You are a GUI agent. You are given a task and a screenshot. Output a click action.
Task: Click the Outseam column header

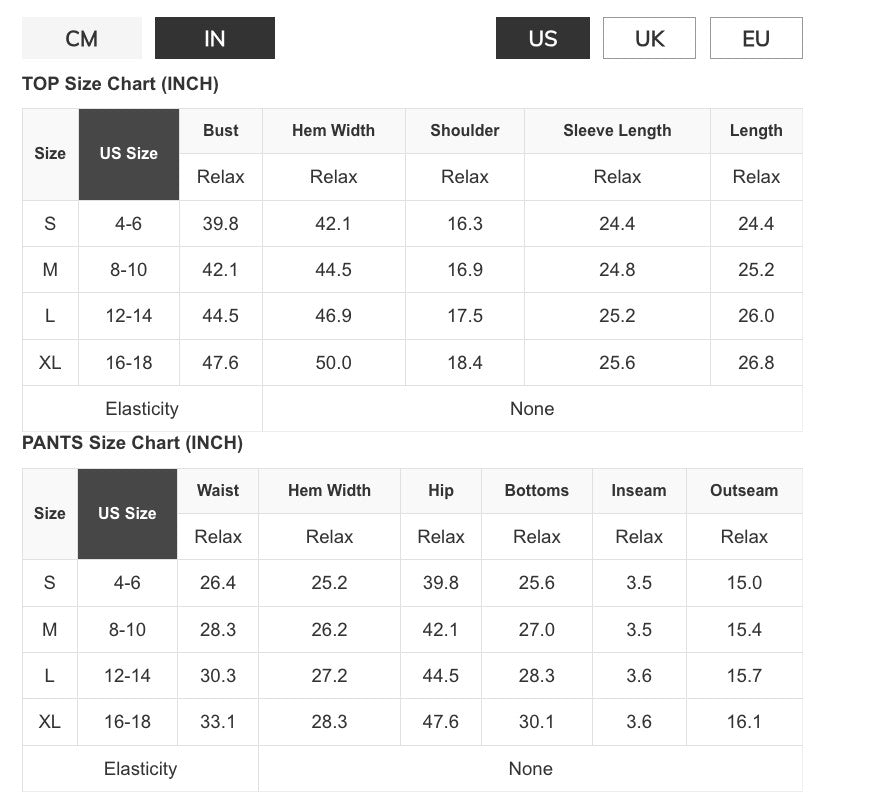(744, 491)
